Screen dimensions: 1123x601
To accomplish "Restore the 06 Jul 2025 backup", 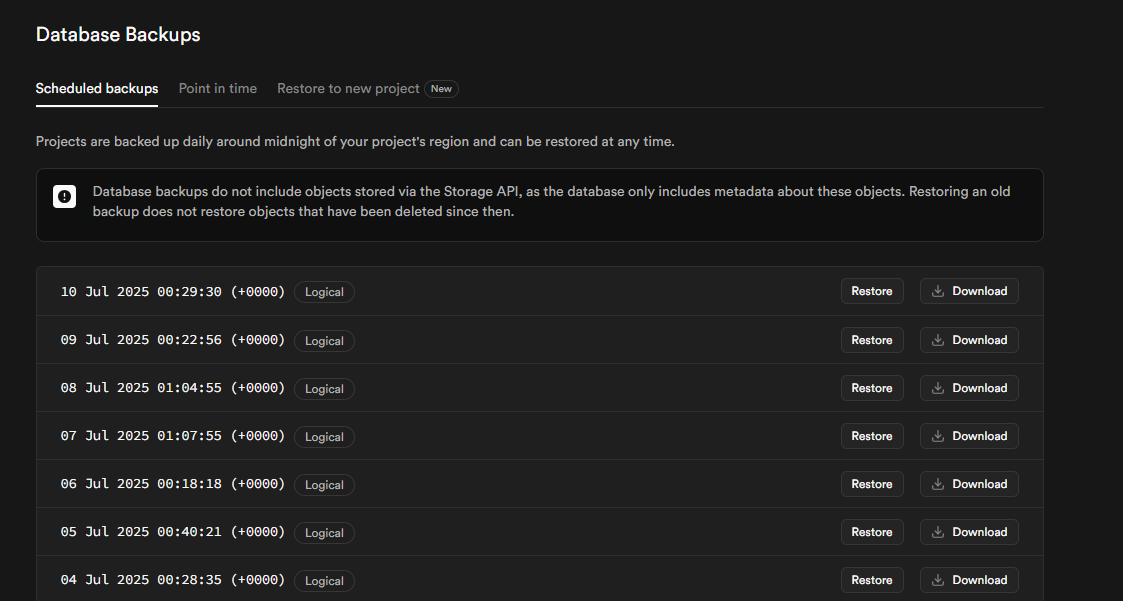I will pyautogui.click(x=872, y=484).
